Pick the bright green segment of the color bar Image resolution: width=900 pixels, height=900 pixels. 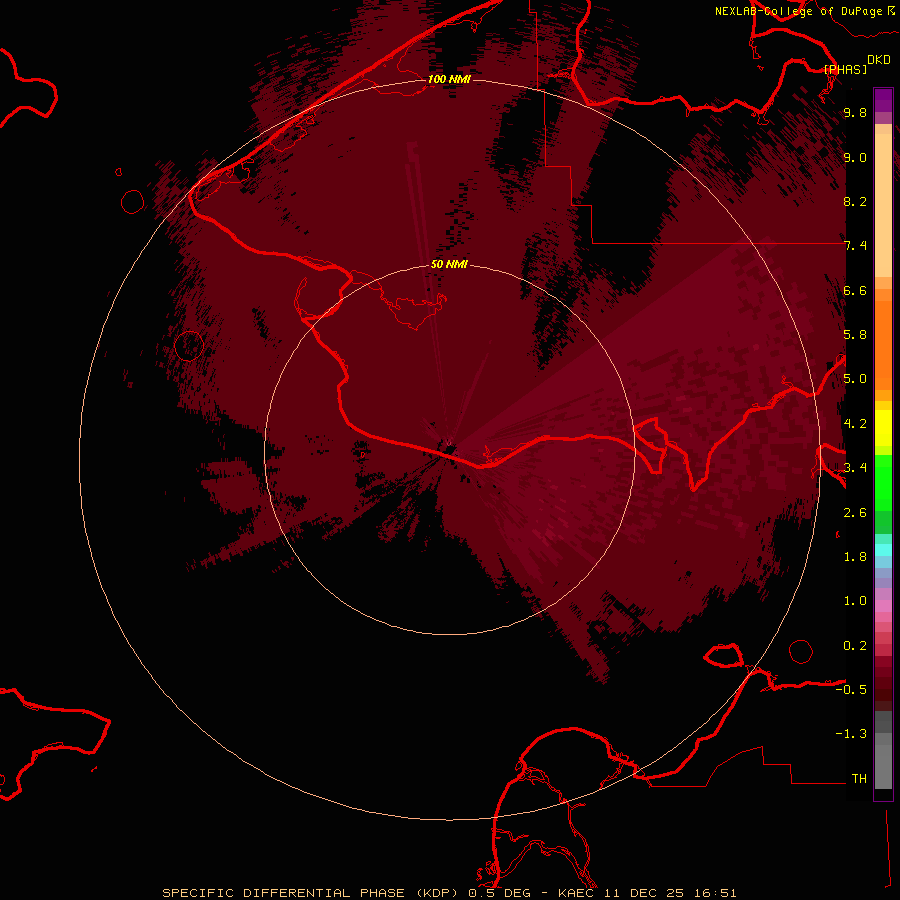coord(883,483)
